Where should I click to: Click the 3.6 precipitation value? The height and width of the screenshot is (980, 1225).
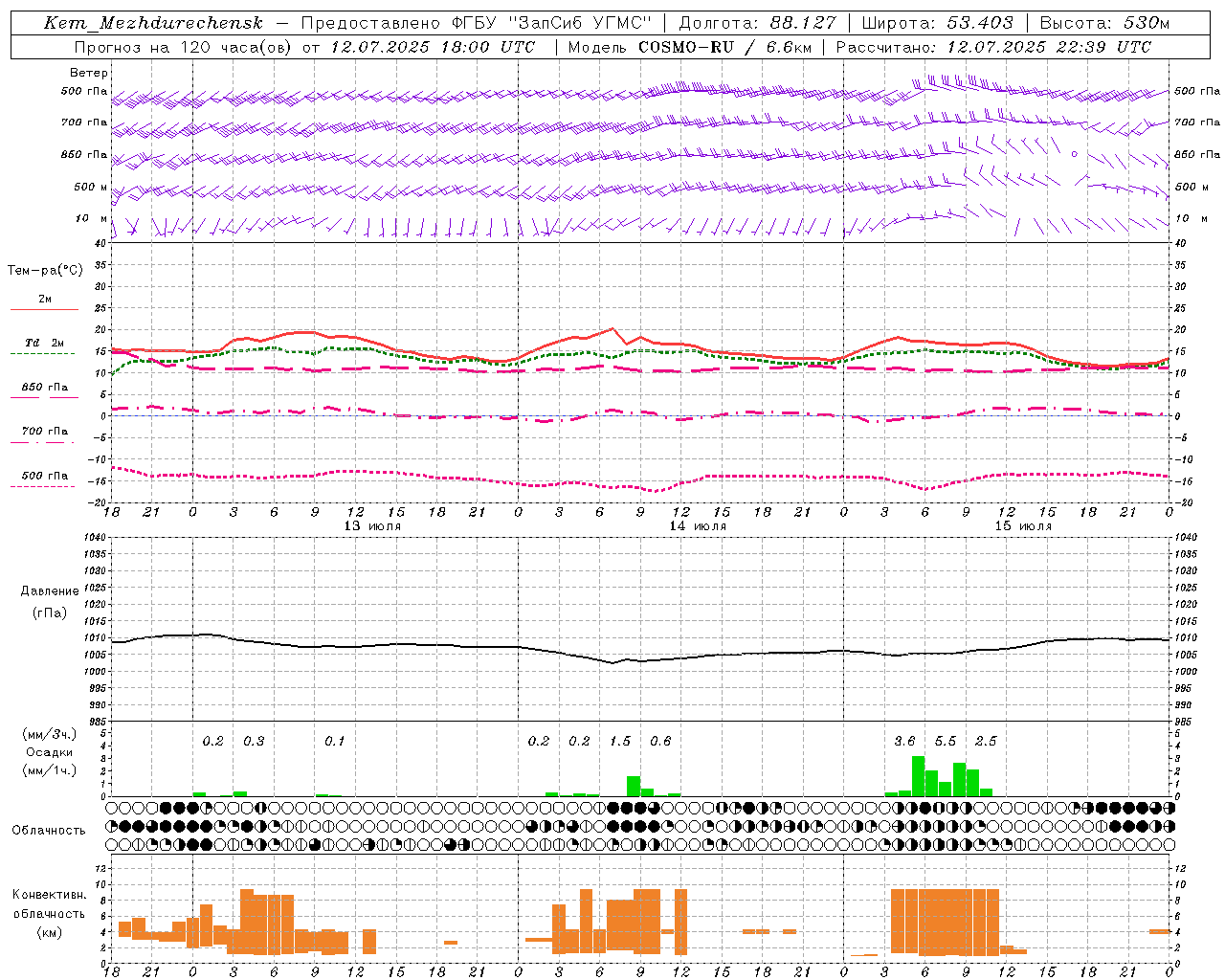pos(905,741)
